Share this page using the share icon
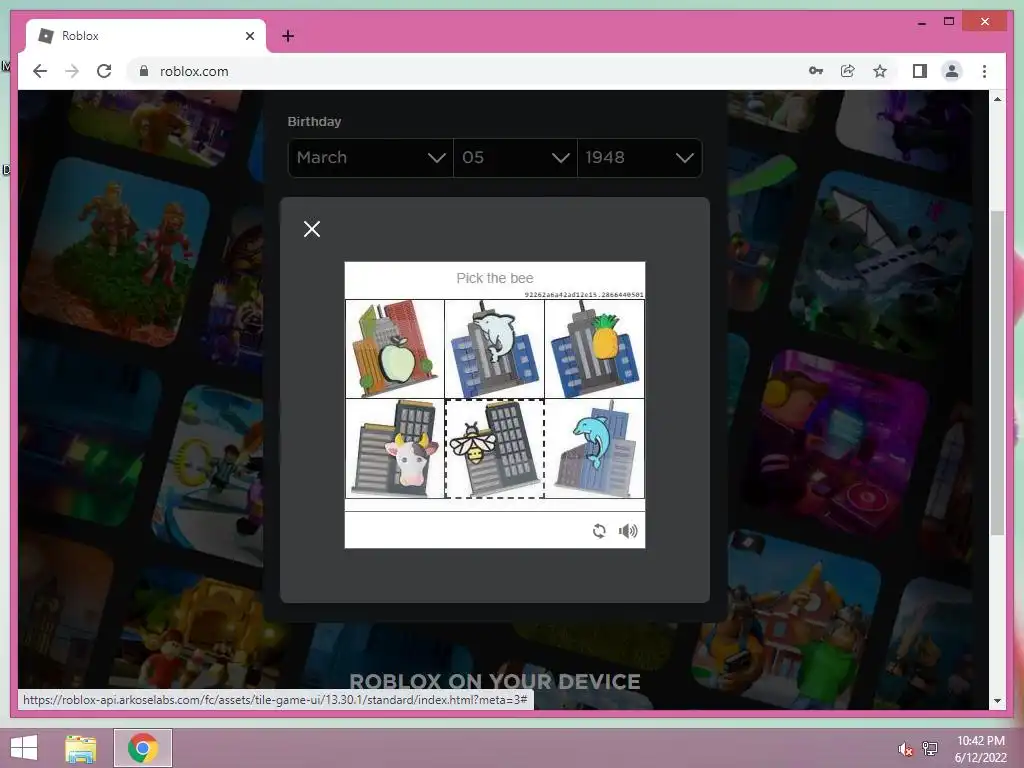 tap(848, 71)
